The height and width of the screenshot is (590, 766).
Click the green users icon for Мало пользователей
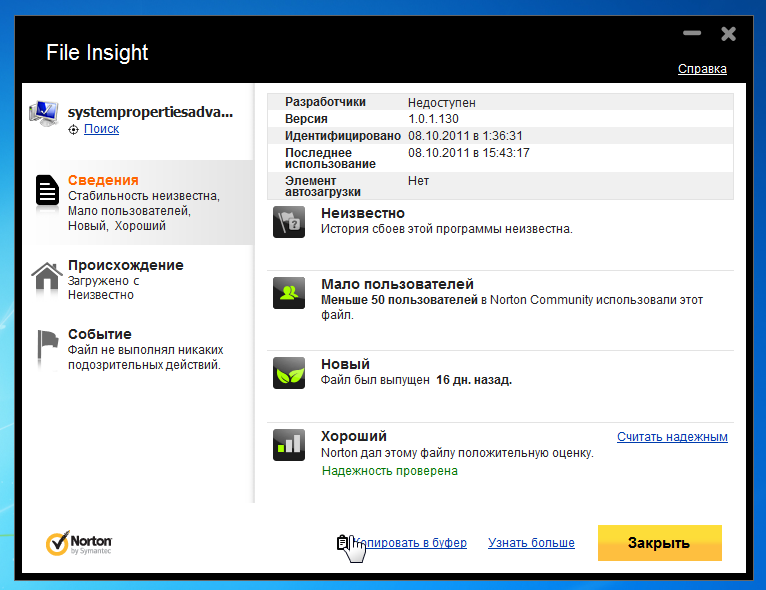point(289,293)
